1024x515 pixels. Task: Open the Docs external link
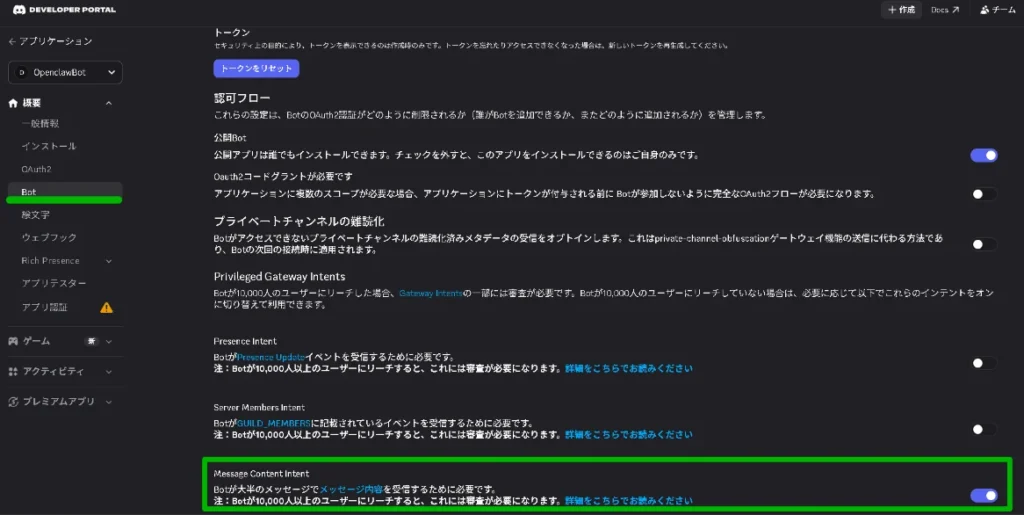pyautogui.click(x=945, y=10)
